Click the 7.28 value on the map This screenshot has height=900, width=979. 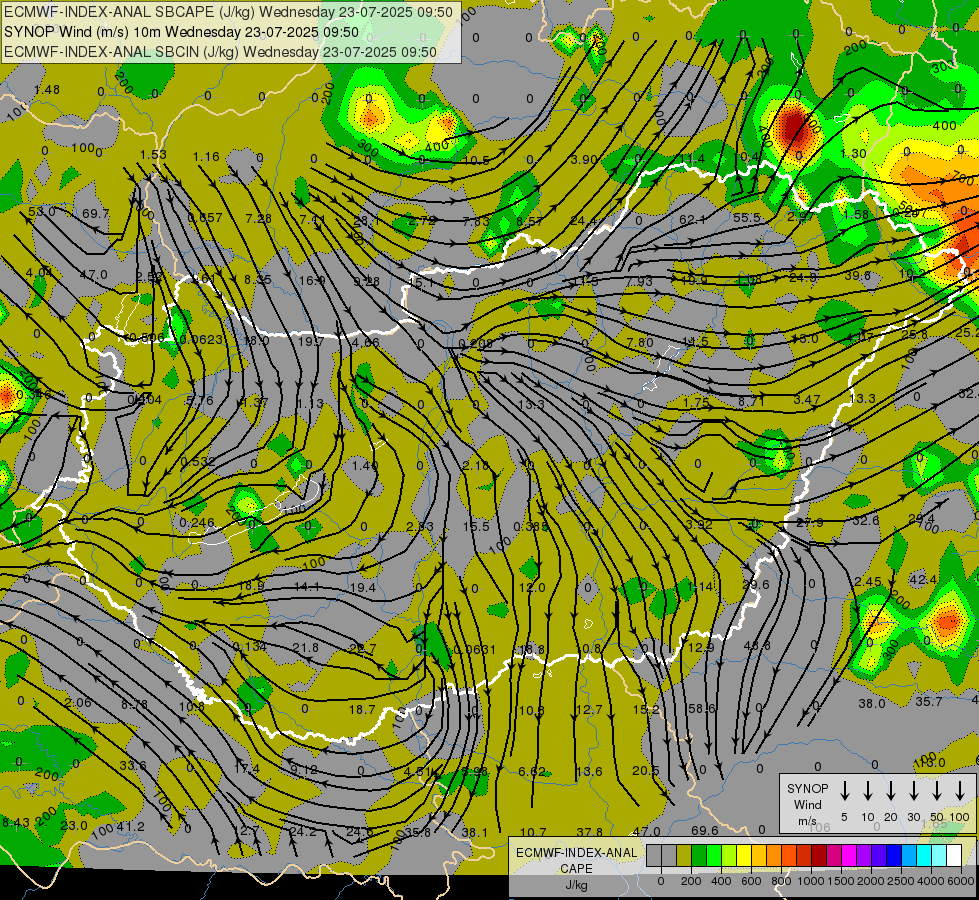pyautogui.click(x=258, y=218)
